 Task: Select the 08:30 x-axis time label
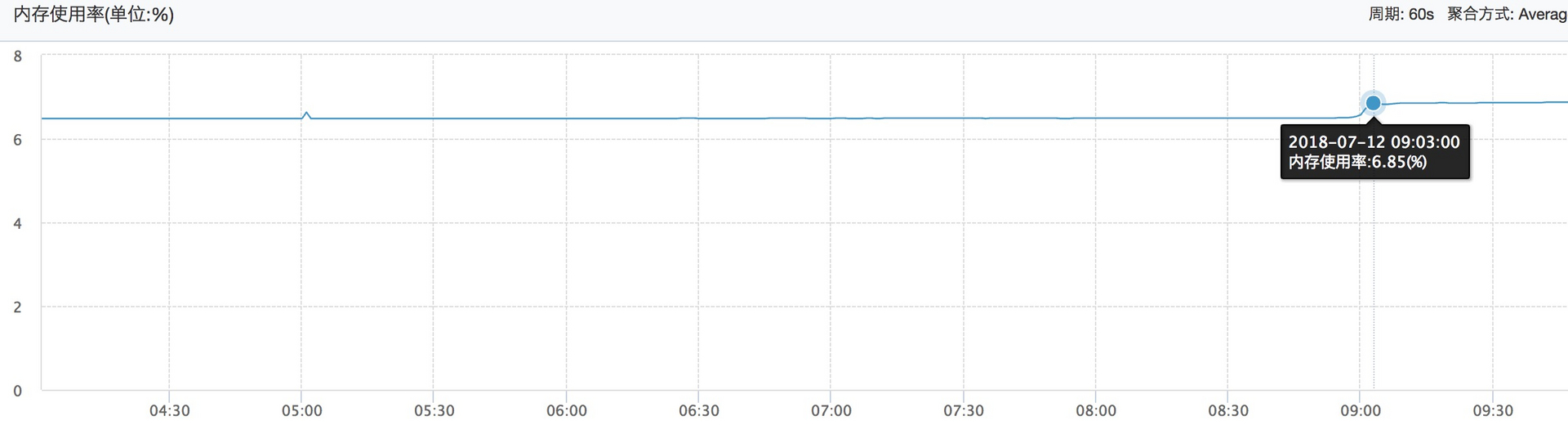pyautogui.click(x=1227, y=410)
